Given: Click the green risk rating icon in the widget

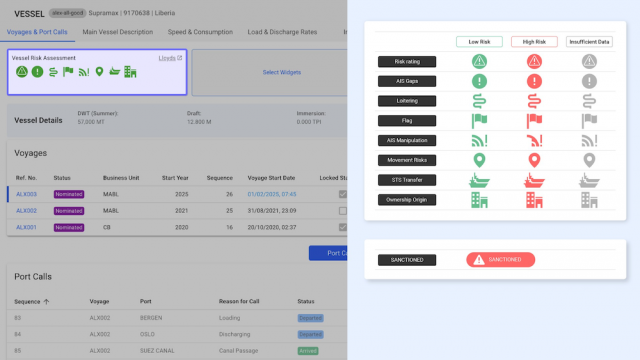Looking at the screenshot, I should click(22, 72).
